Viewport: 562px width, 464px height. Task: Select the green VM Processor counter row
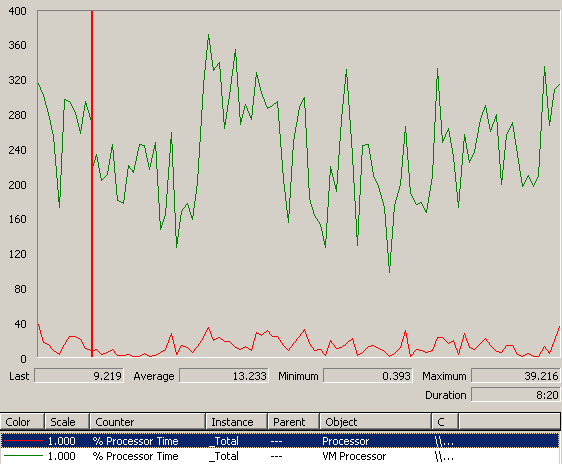tap(280, 456)
